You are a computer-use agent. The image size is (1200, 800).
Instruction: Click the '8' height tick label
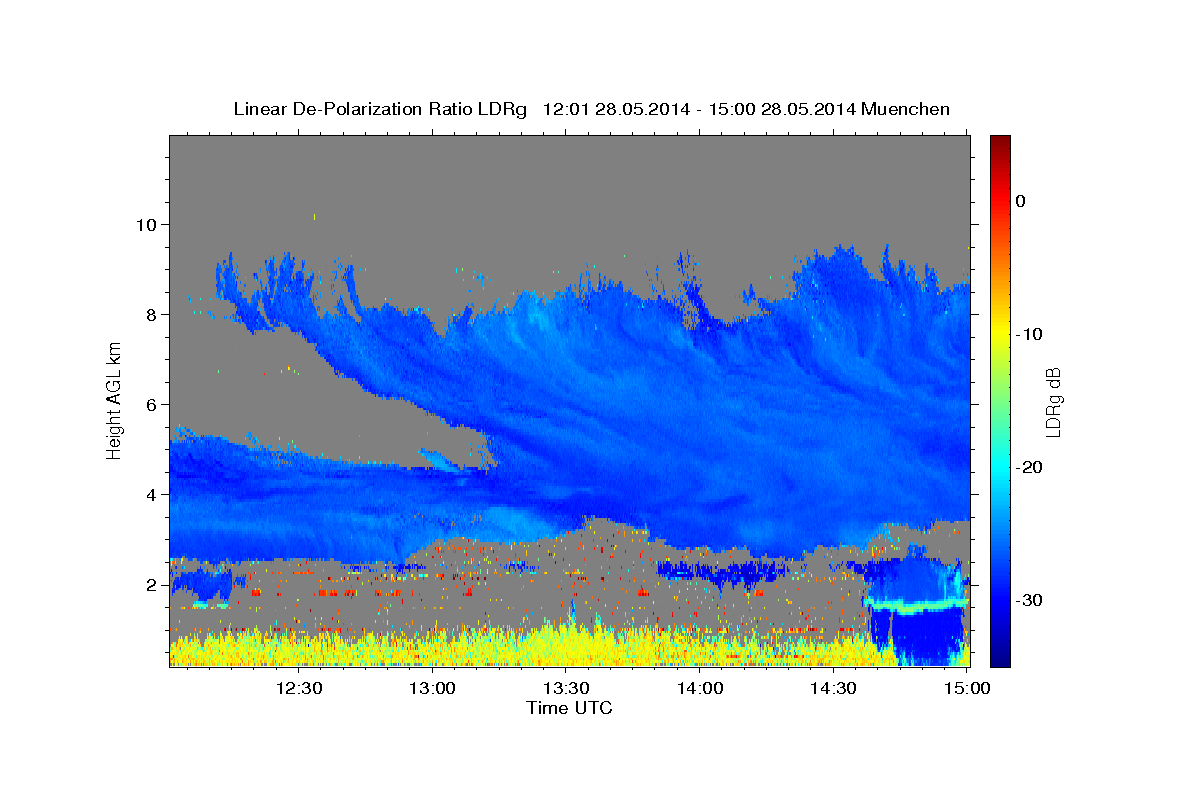tap(152, 314)
